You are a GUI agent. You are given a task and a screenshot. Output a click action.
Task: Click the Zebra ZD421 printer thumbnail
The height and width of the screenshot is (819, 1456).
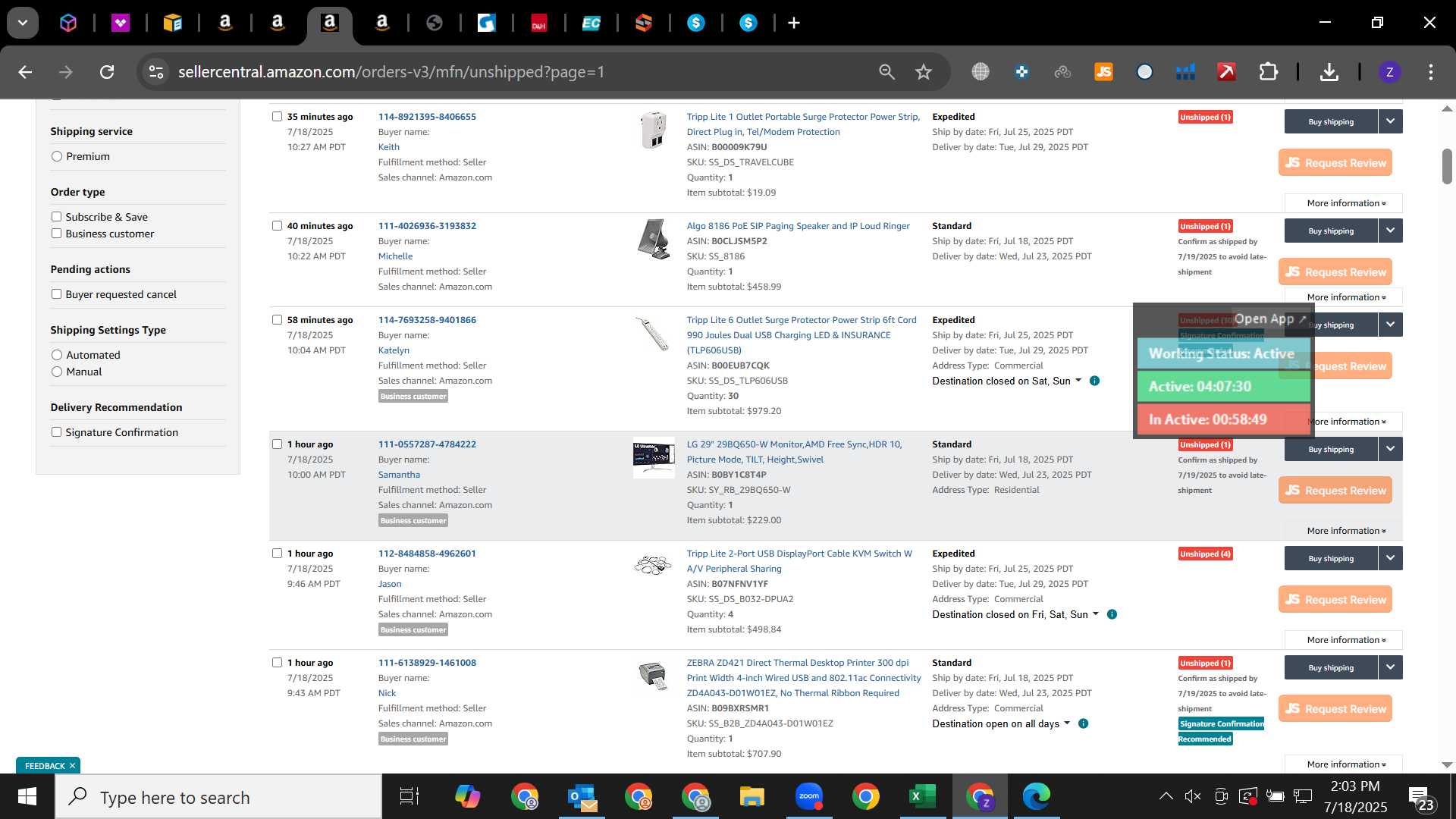653,675
